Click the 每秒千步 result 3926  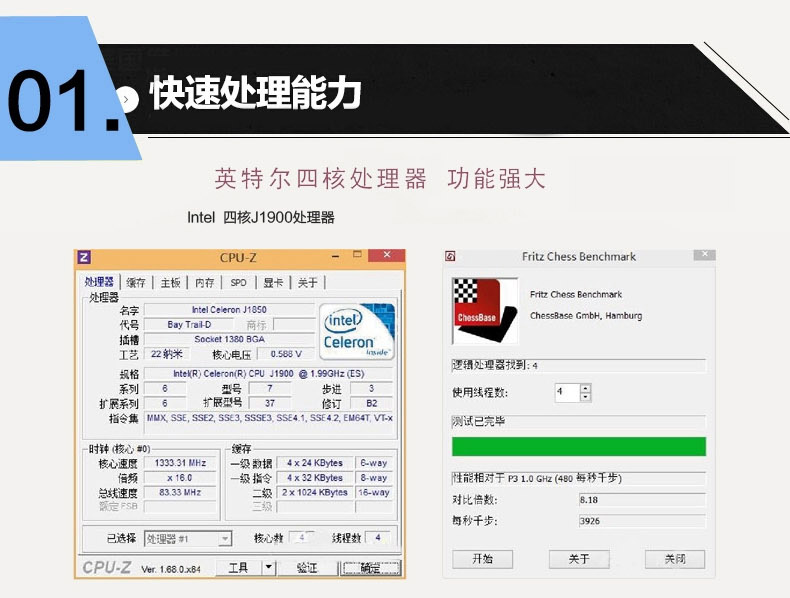(x=642, y=521)
